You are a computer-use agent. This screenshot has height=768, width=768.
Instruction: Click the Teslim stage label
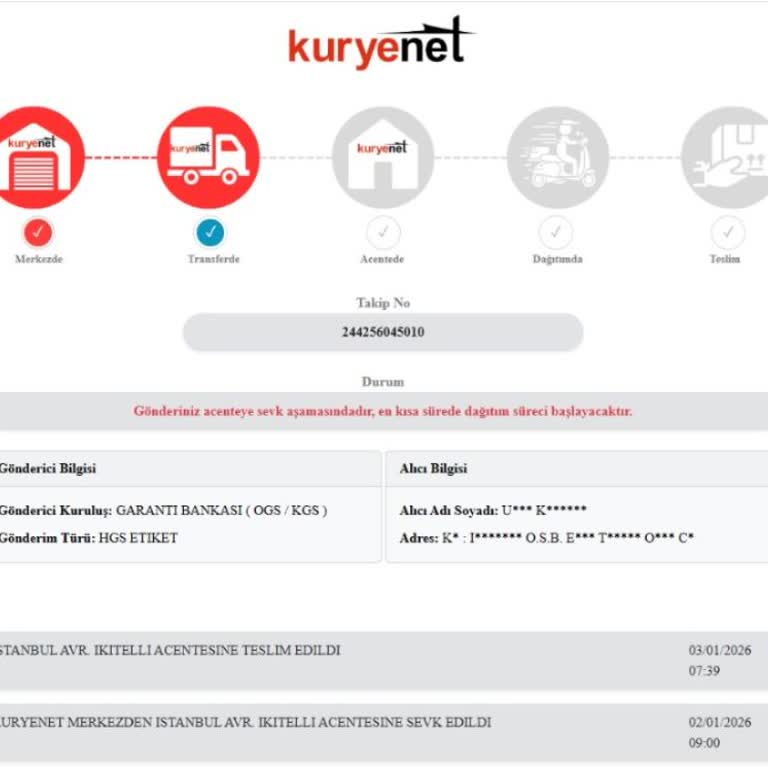click(x=725, y=259)
